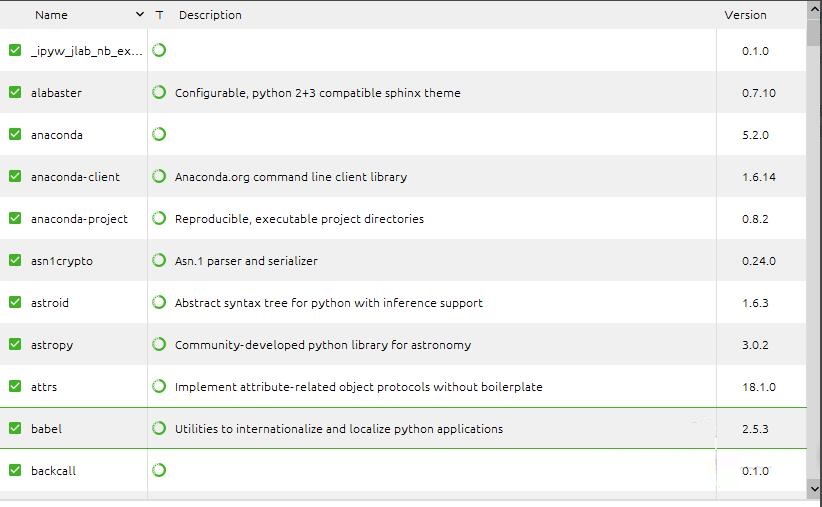
Task: Click the green circle icon for astropy
Action: click(x=159, y=344)
